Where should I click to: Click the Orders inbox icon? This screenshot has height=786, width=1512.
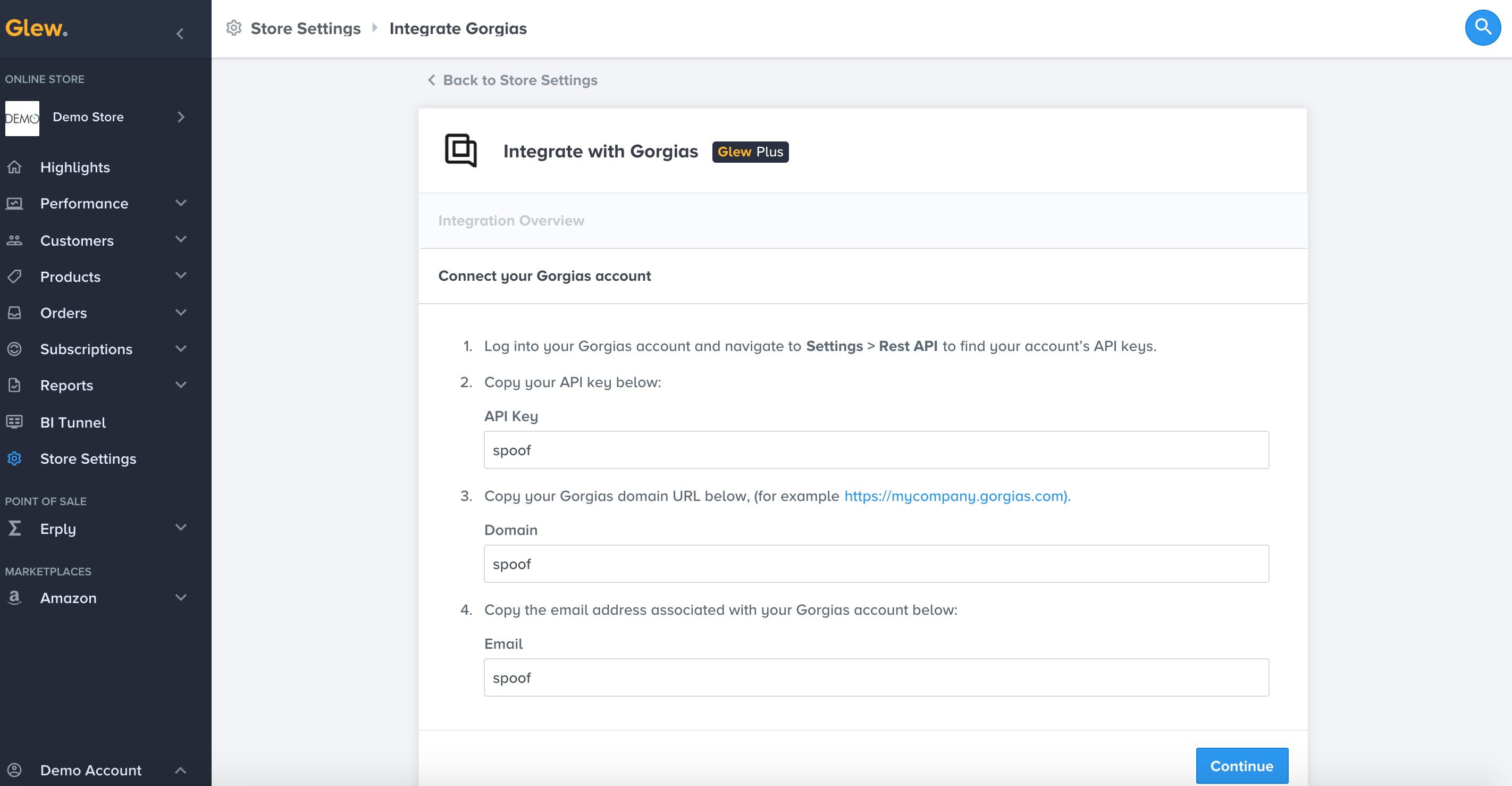[x=15, y=312]
